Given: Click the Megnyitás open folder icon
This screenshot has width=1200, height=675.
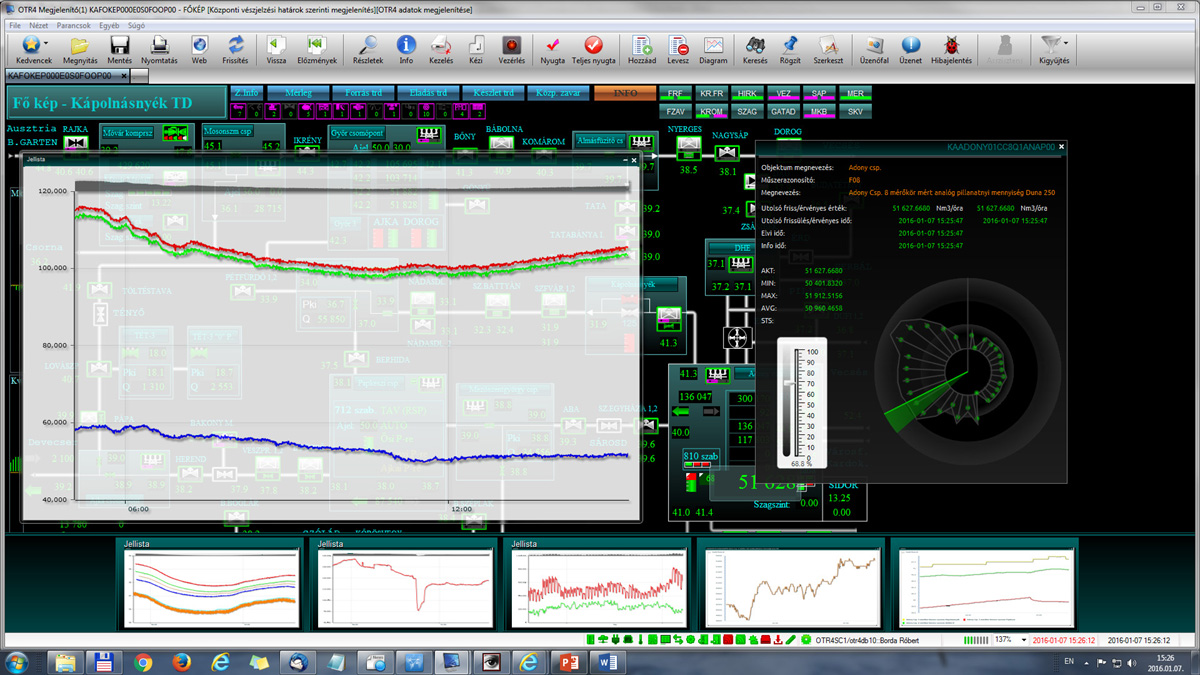Looking at the screenshot, I should tap(79, 49).
